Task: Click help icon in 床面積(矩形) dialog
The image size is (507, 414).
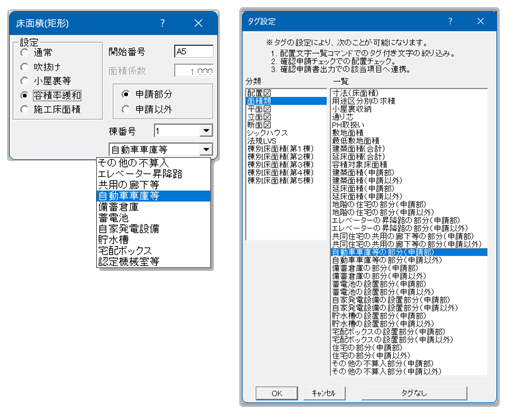Action: pos(162,23)
